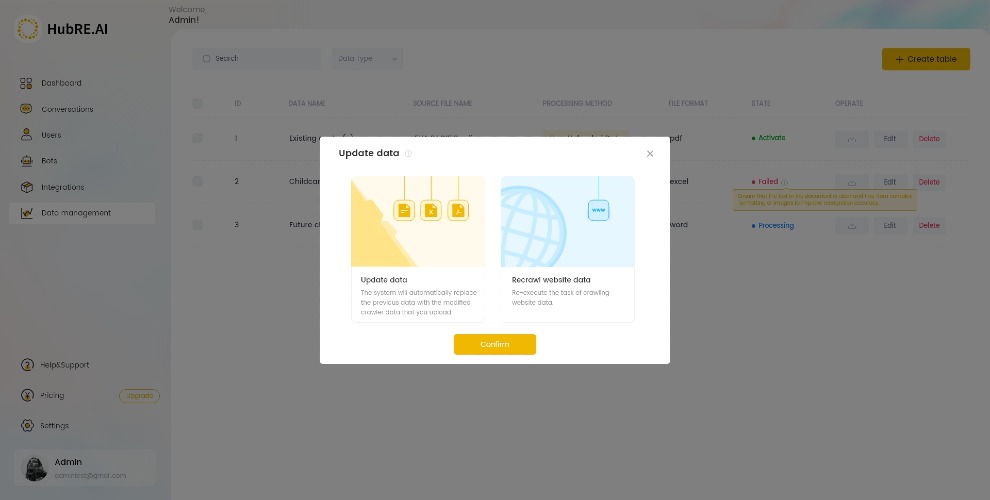Check the checkbox for row ID 2
This screenshot has width=990, height=500.
198,181
